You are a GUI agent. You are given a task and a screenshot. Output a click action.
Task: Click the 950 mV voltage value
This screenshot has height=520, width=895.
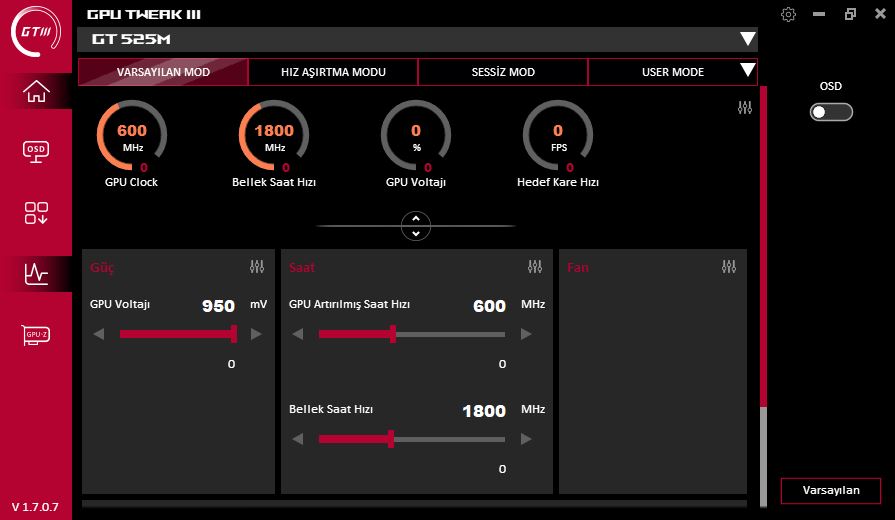(x=219, y=306)
